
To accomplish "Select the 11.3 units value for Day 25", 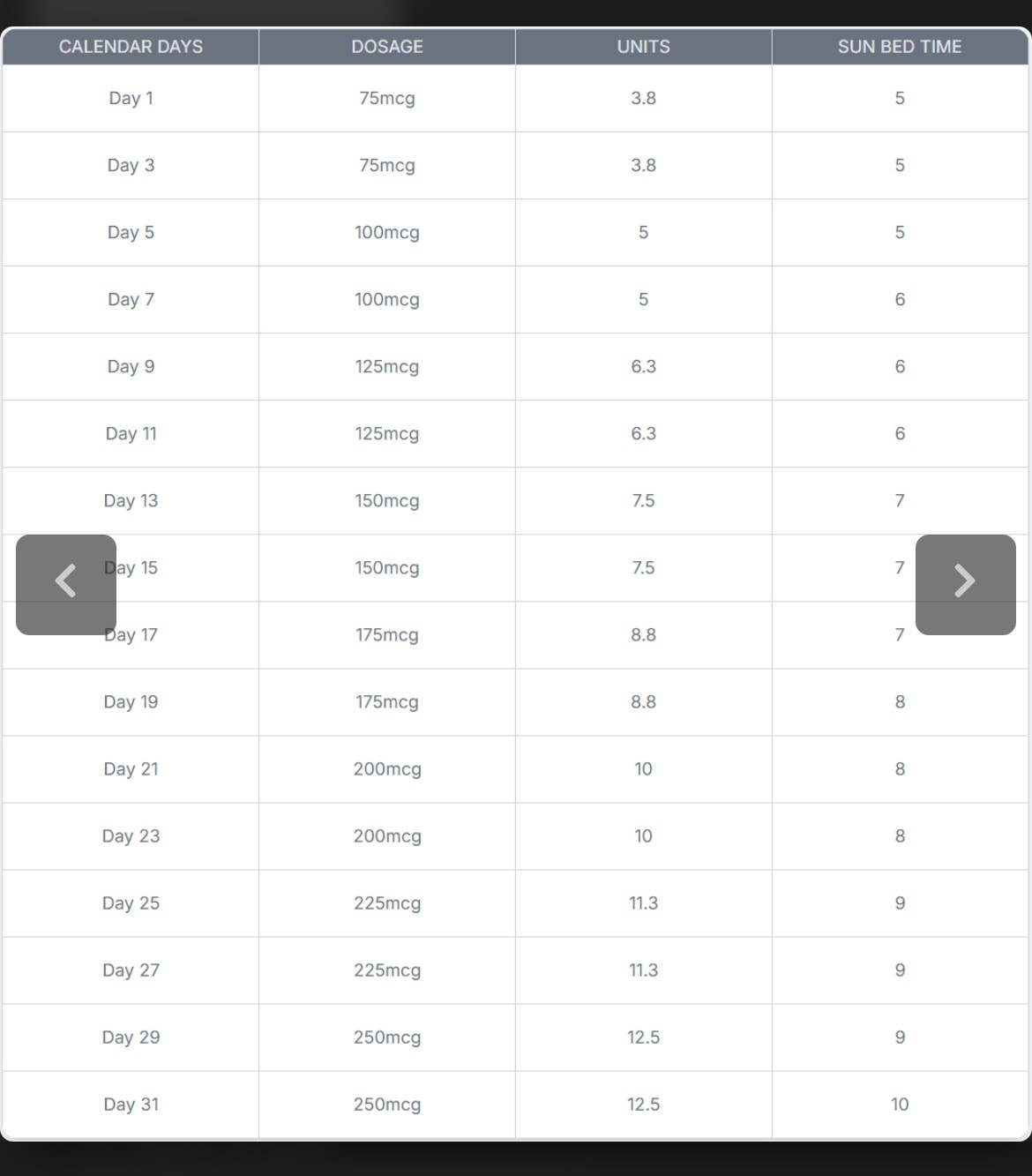I will click(x=643, y=903).
